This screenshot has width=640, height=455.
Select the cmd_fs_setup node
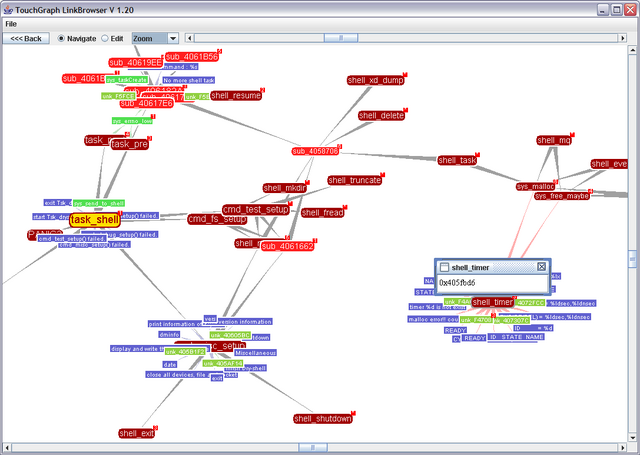tap(217, 220)
